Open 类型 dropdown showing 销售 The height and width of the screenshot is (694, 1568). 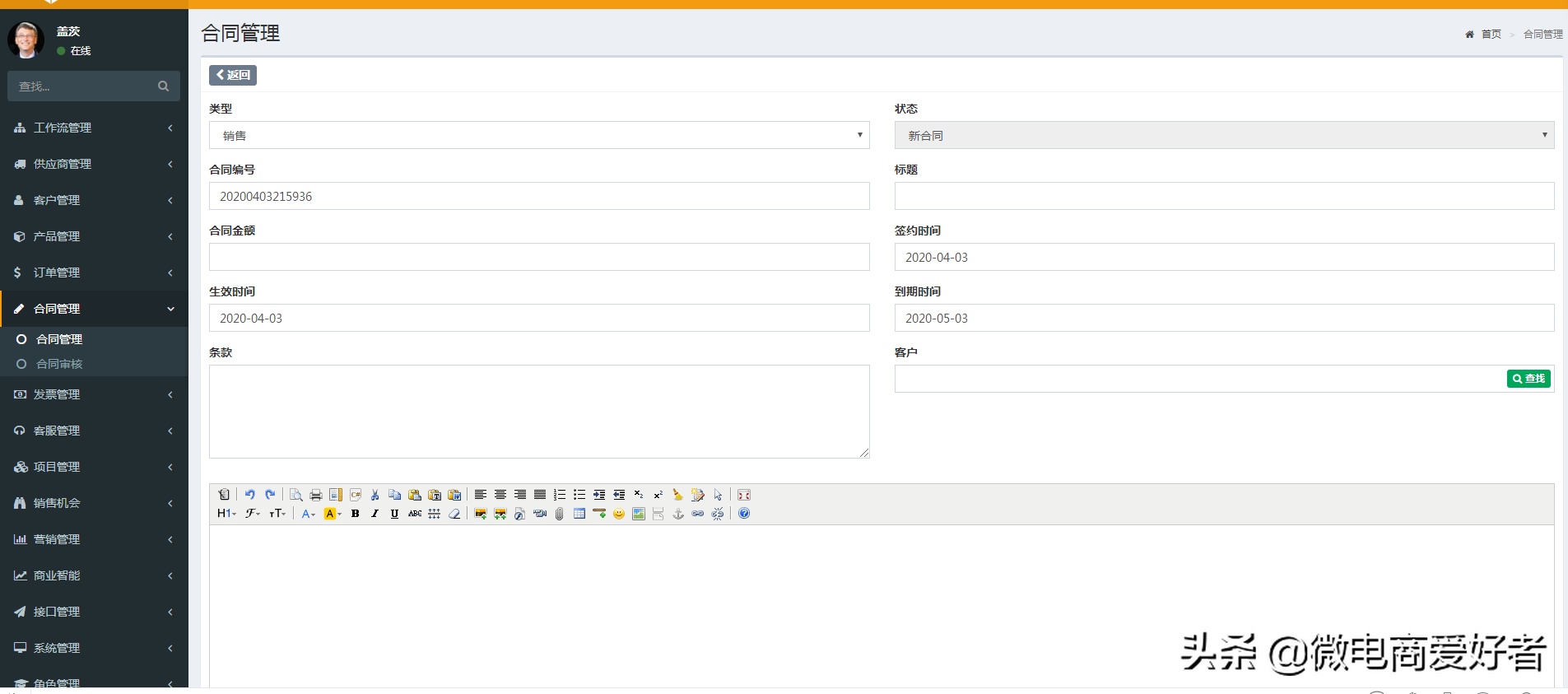point(539,135)
